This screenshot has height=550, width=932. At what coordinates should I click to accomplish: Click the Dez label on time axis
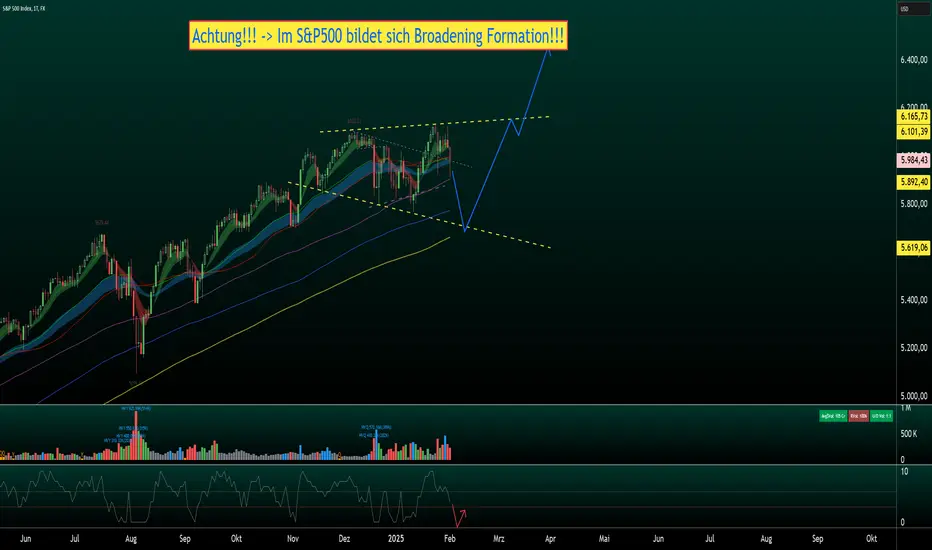coord(344,539)
